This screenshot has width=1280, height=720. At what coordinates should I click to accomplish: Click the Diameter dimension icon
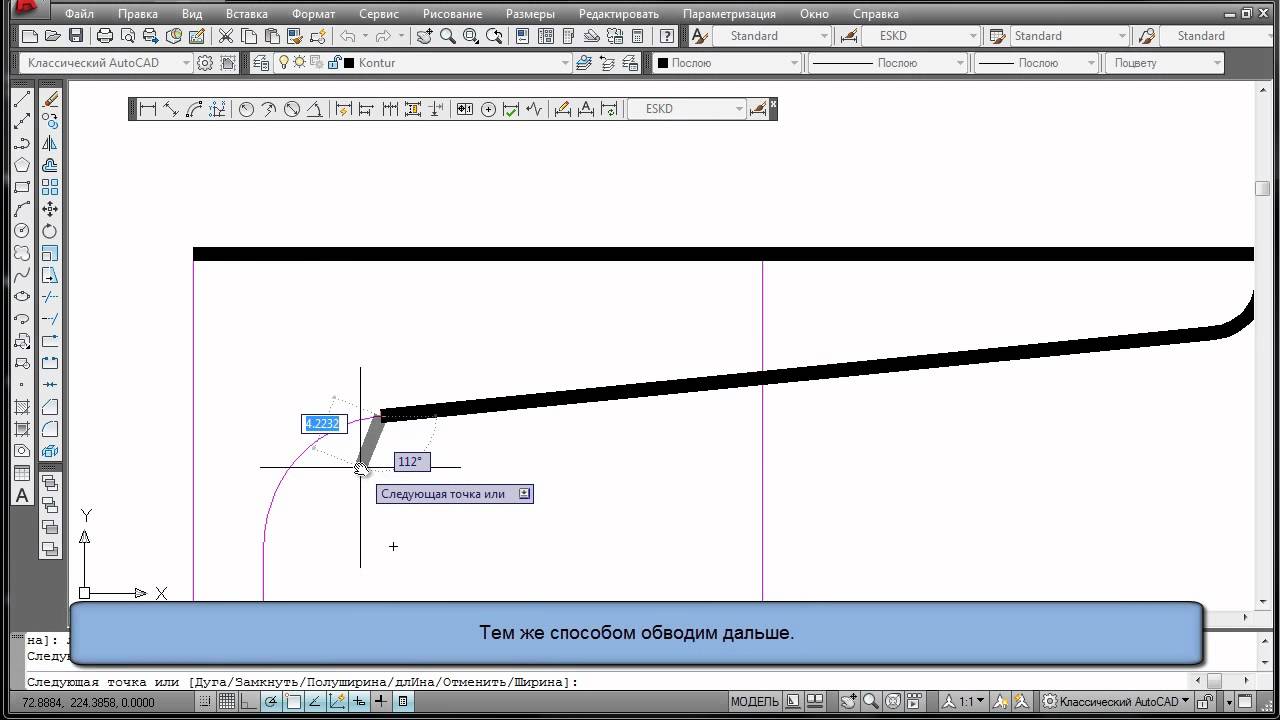click(292, 109)
